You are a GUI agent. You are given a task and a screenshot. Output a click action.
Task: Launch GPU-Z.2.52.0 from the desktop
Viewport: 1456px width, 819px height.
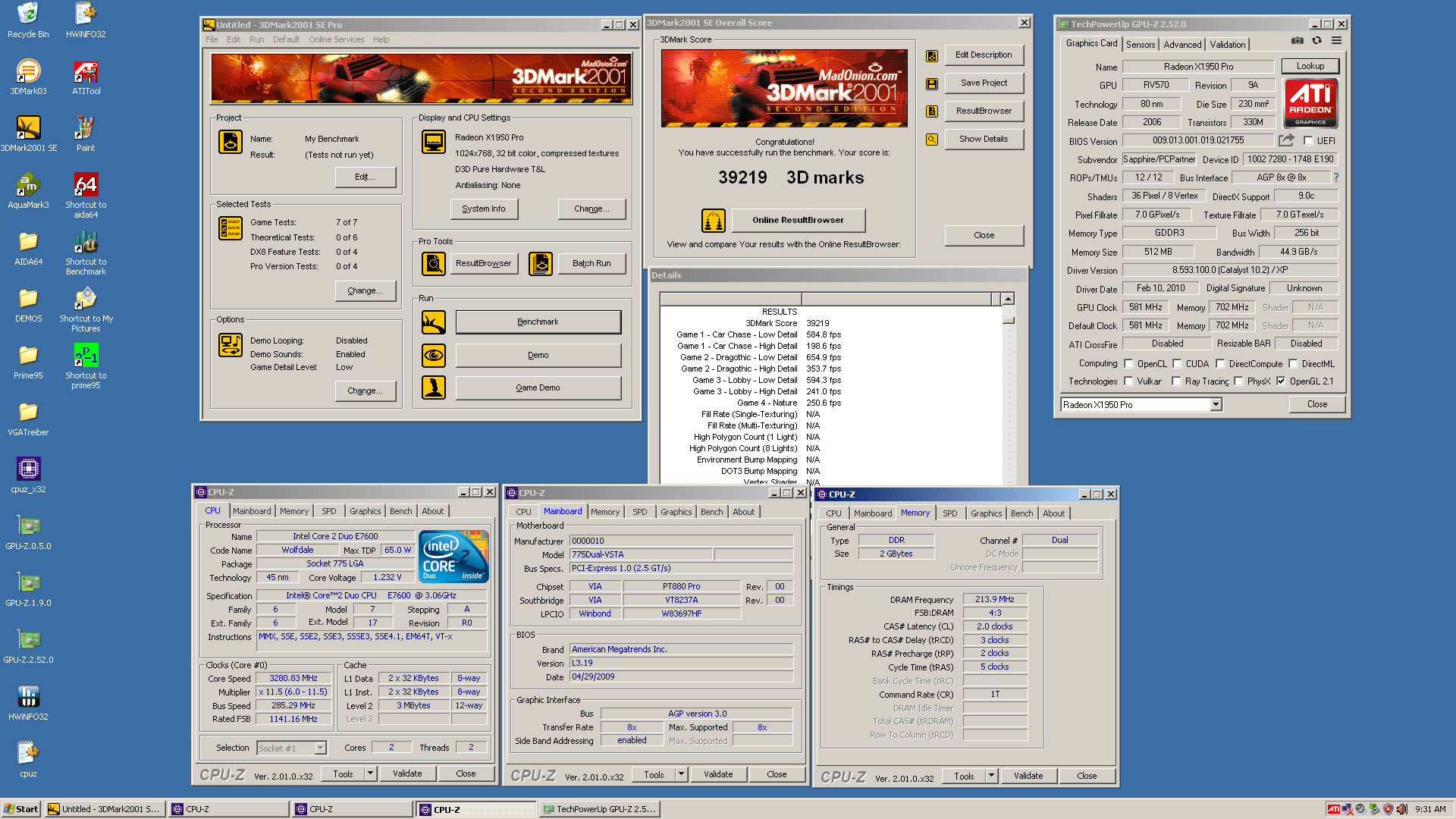[28, 645]
